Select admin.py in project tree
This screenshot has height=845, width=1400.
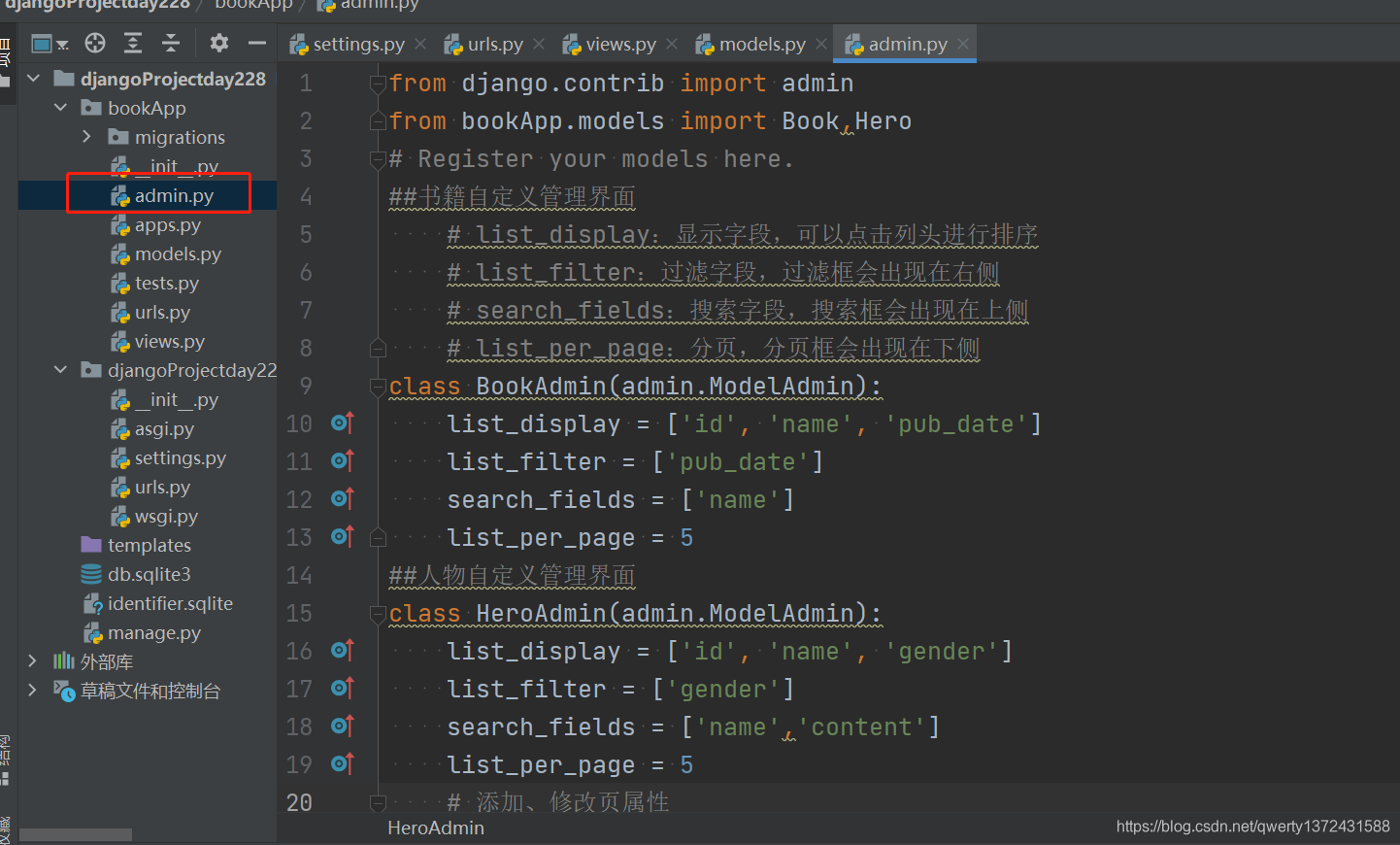(148, 195)
